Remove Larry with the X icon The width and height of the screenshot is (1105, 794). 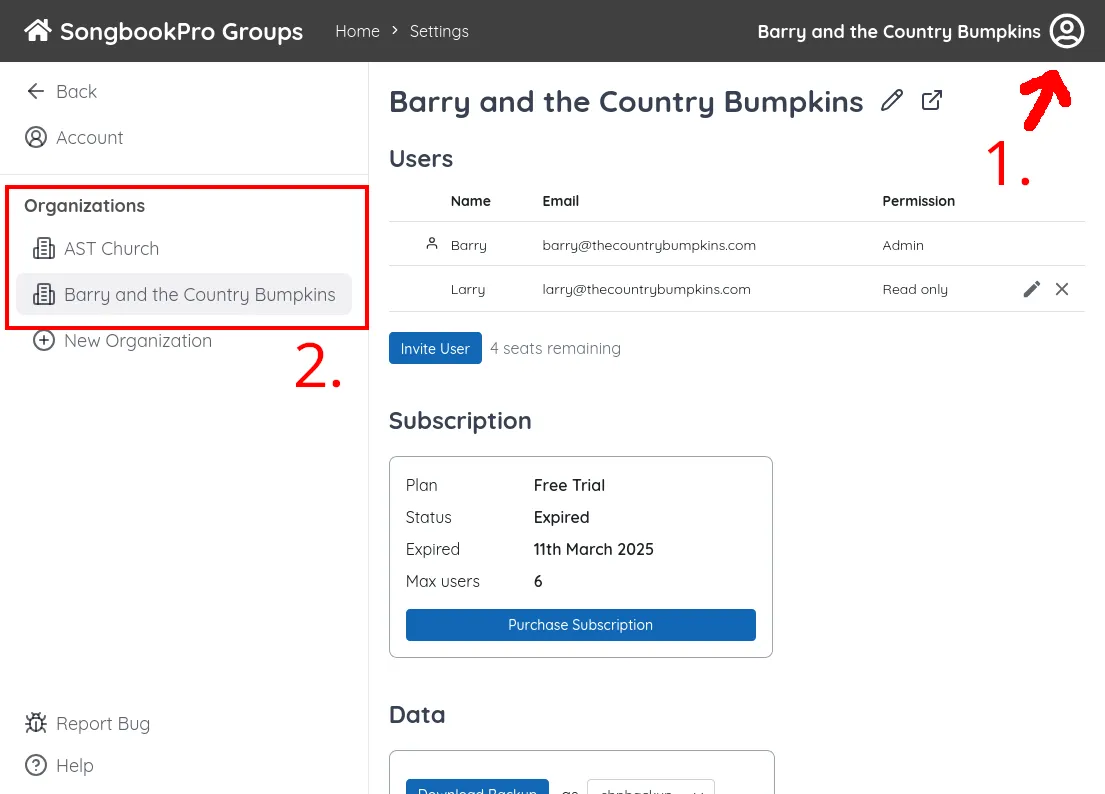(x=1062, y=289)
